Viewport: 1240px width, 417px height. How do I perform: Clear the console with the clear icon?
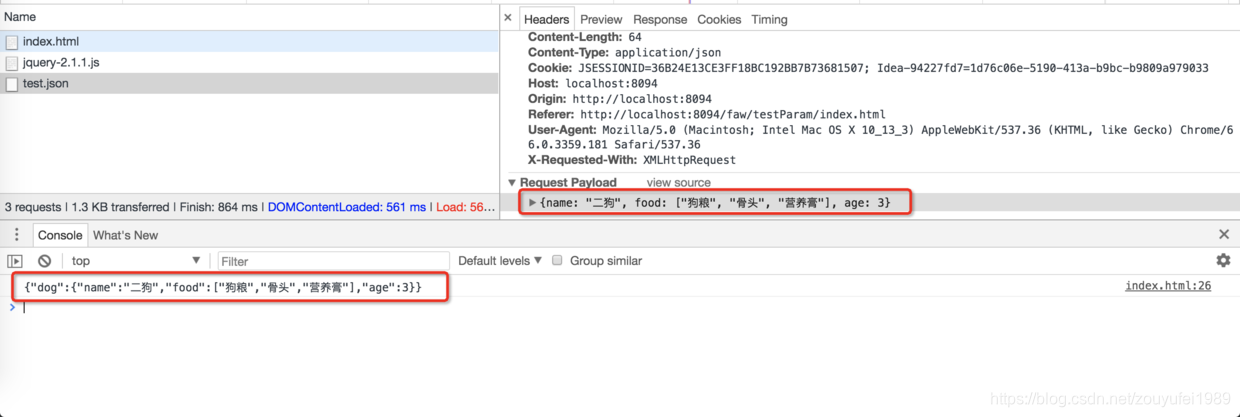click(44, 261)
